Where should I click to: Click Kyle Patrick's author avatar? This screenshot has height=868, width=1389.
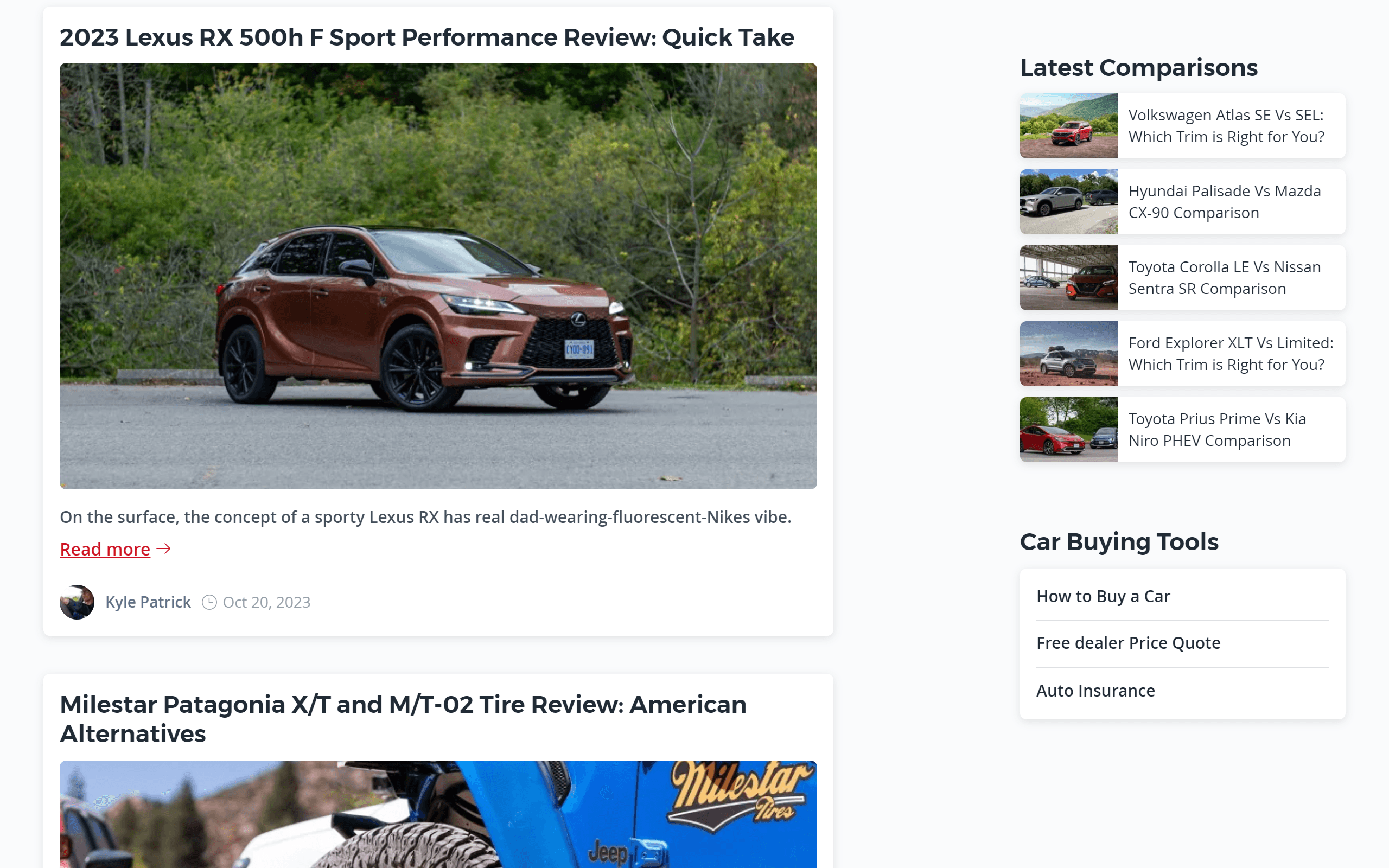[x=77, y=602]
